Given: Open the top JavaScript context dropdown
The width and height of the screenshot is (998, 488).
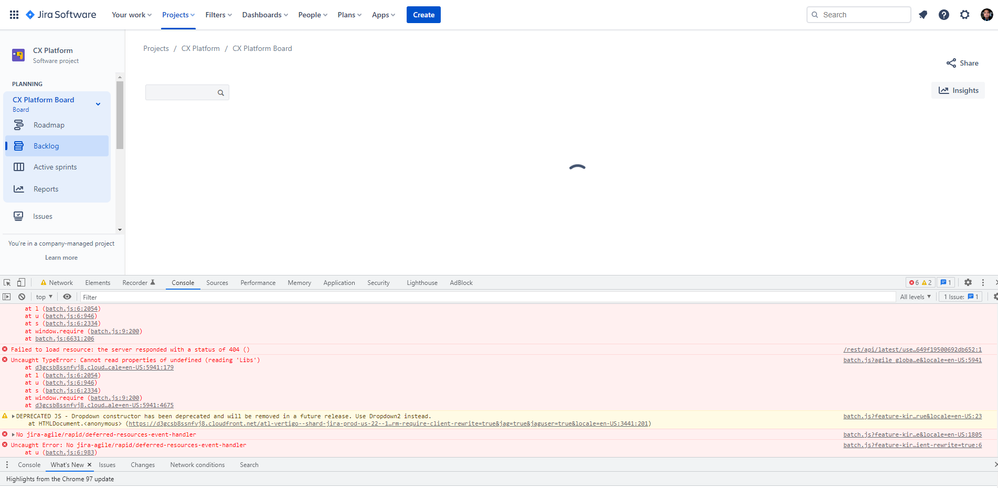Looking at the screenshot, I should pyautogui.click(x=44, y=296).
